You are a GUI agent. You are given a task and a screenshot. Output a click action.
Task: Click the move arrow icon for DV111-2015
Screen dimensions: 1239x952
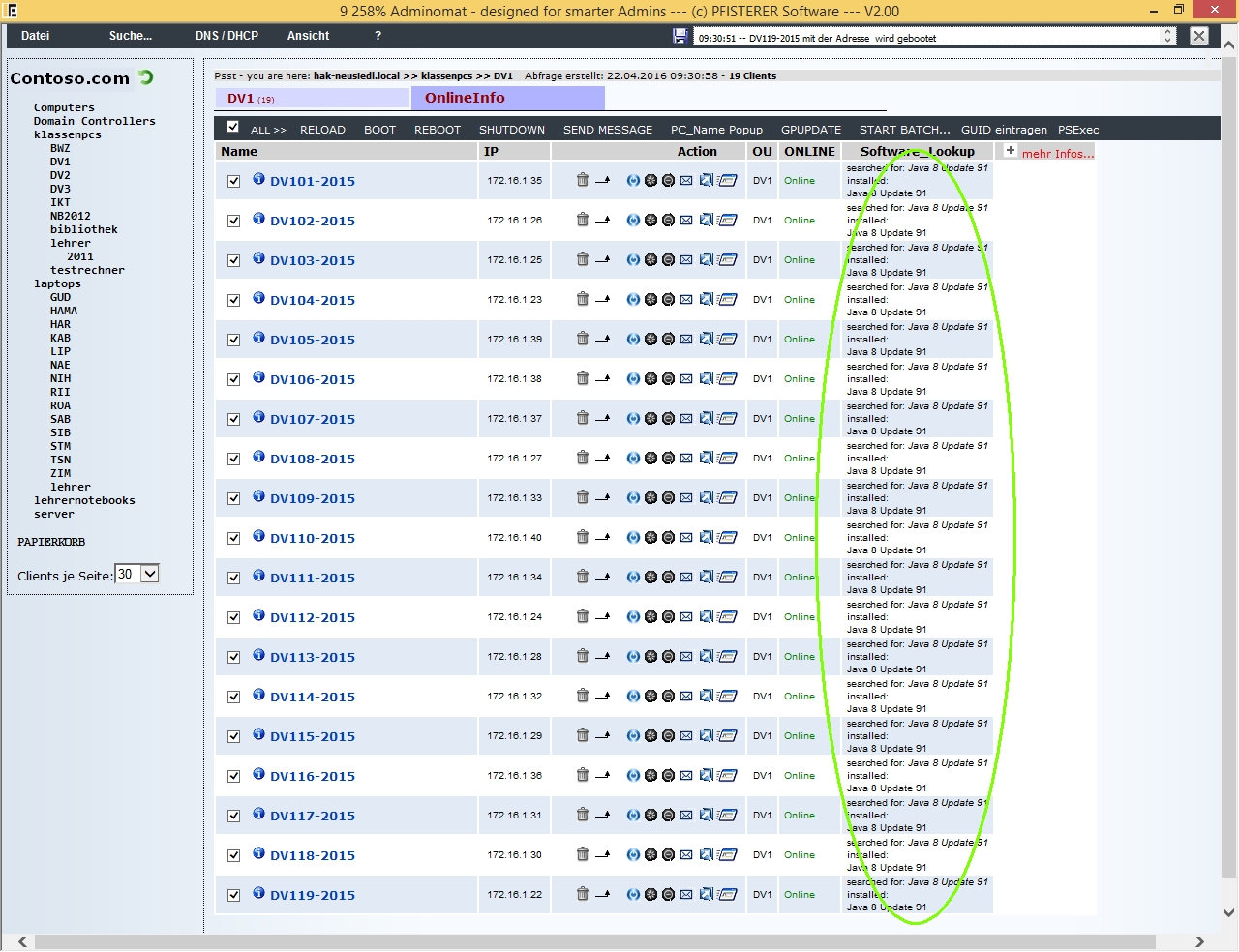(602, 577)
